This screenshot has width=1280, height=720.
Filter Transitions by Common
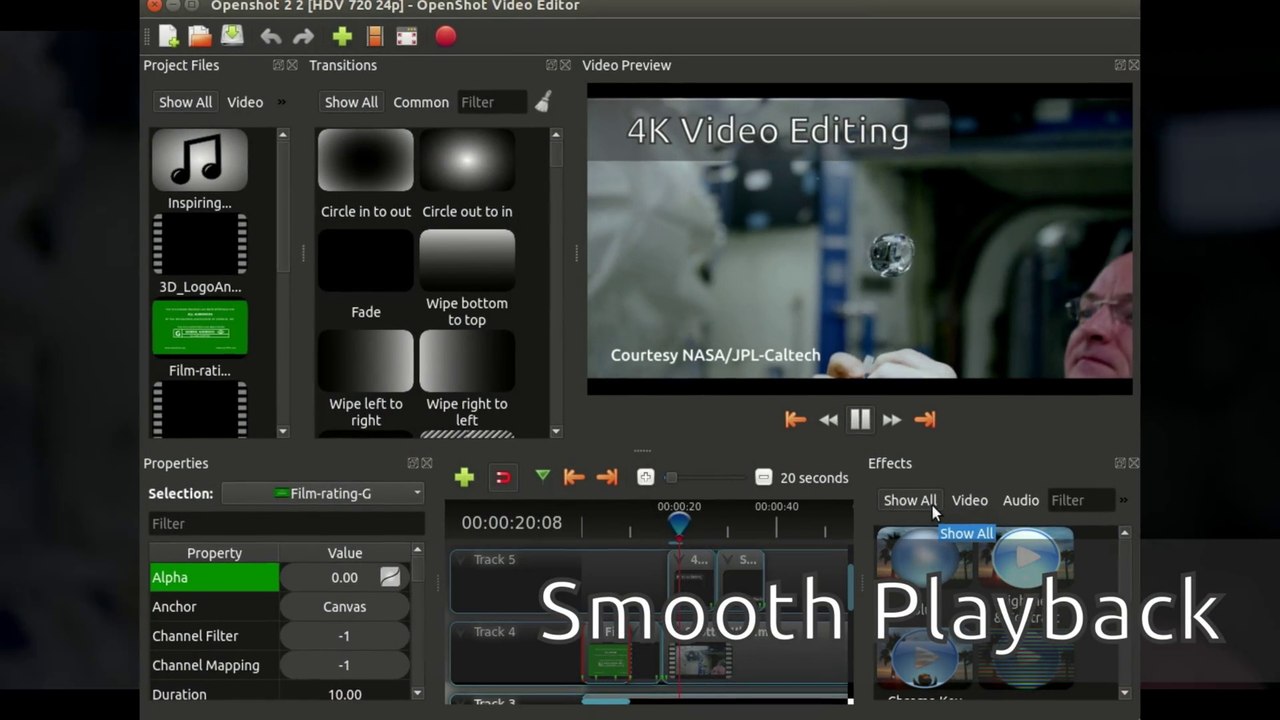[421, 102]
